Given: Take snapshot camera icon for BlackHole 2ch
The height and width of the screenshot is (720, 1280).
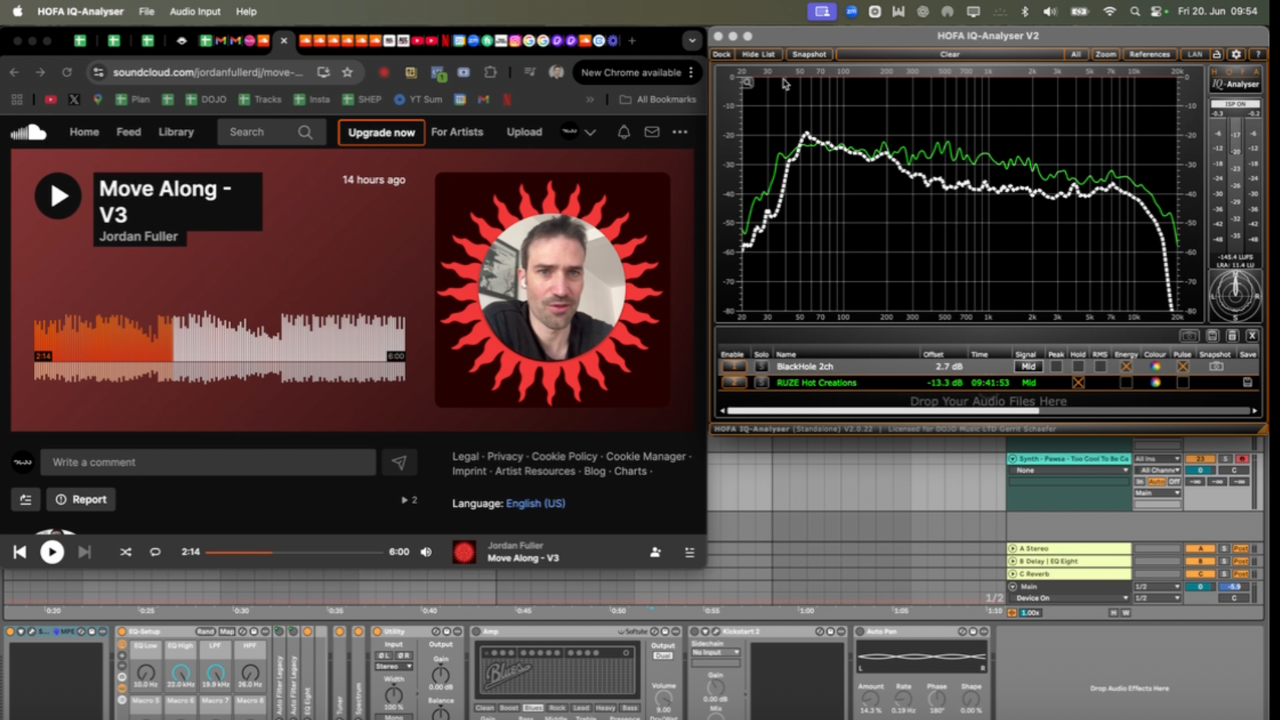Looking at the screenshot, I should coord(1216,367).
